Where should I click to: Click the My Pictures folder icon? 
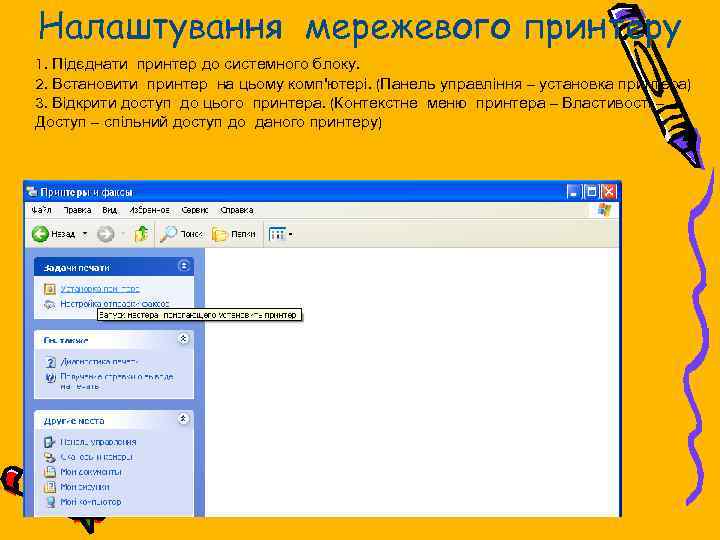(50, 487)
